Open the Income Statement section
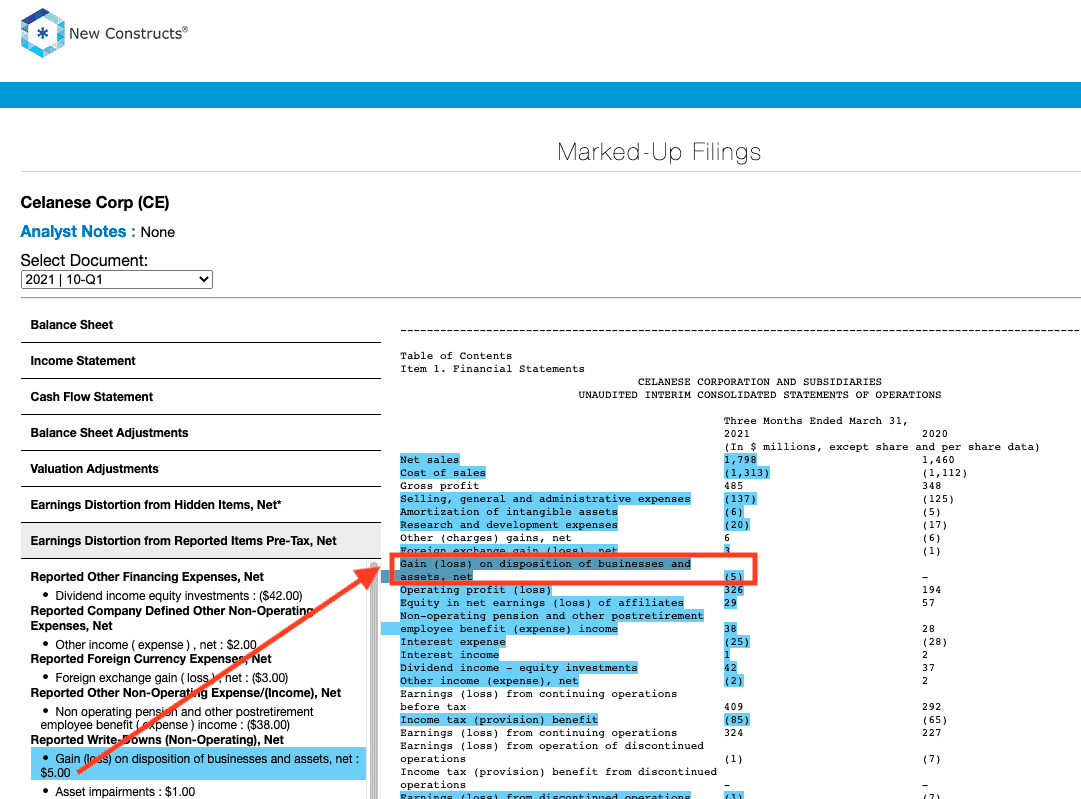The height and width of the screenshot is (799, 1081). (201, 361)
